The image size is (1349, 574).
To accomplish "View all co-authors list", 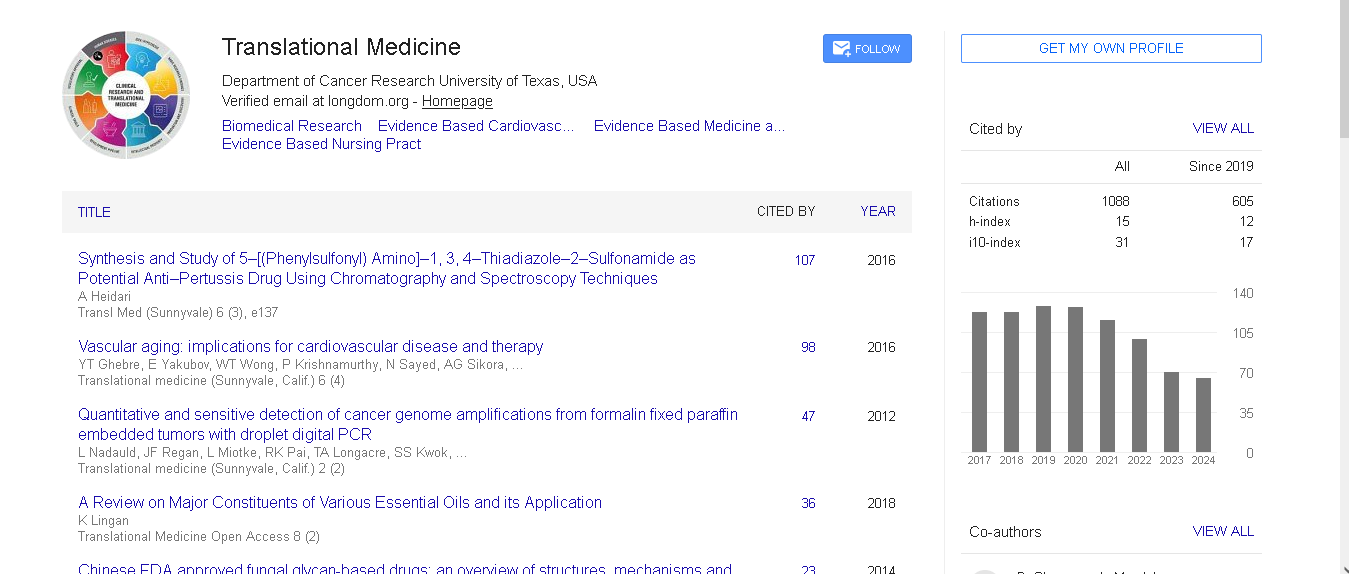I will pos(1222,531).
